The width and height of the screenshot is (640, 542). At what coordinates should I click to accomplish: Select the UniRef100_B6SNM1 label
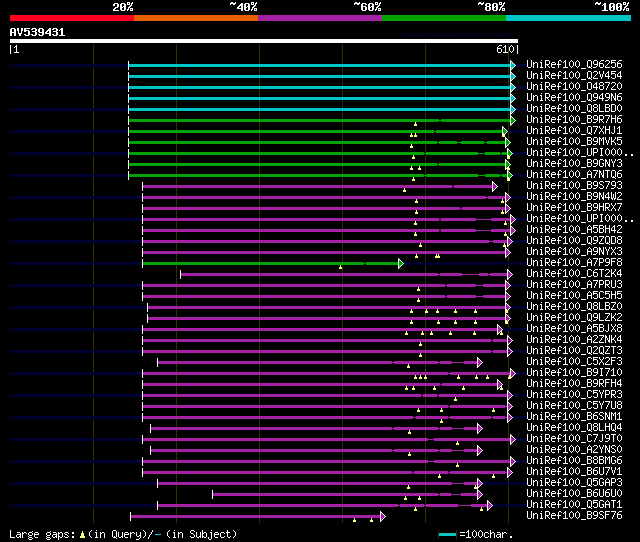[574, 417]
